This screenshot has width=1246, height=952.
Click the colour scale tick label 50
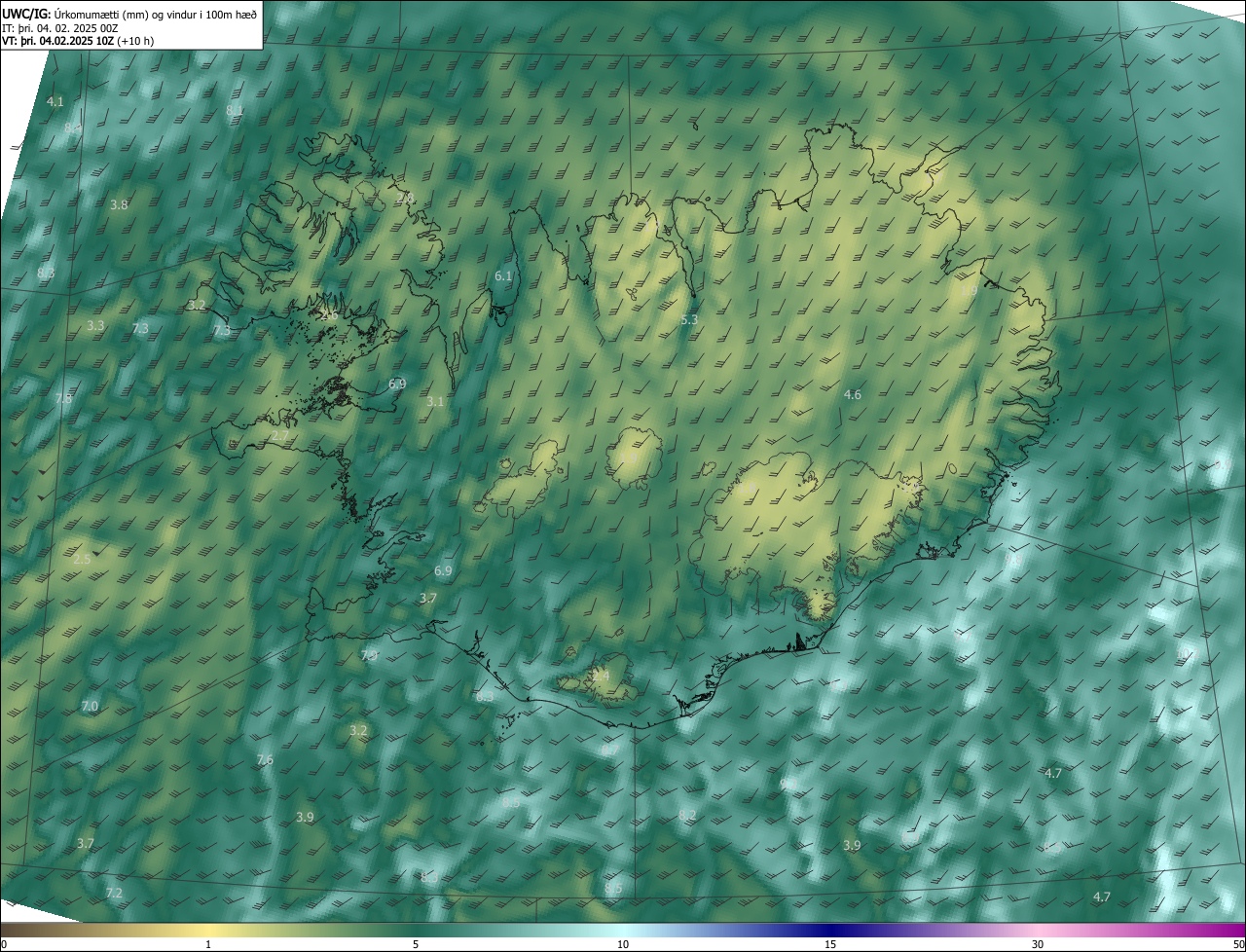(x=1238, y=944)
